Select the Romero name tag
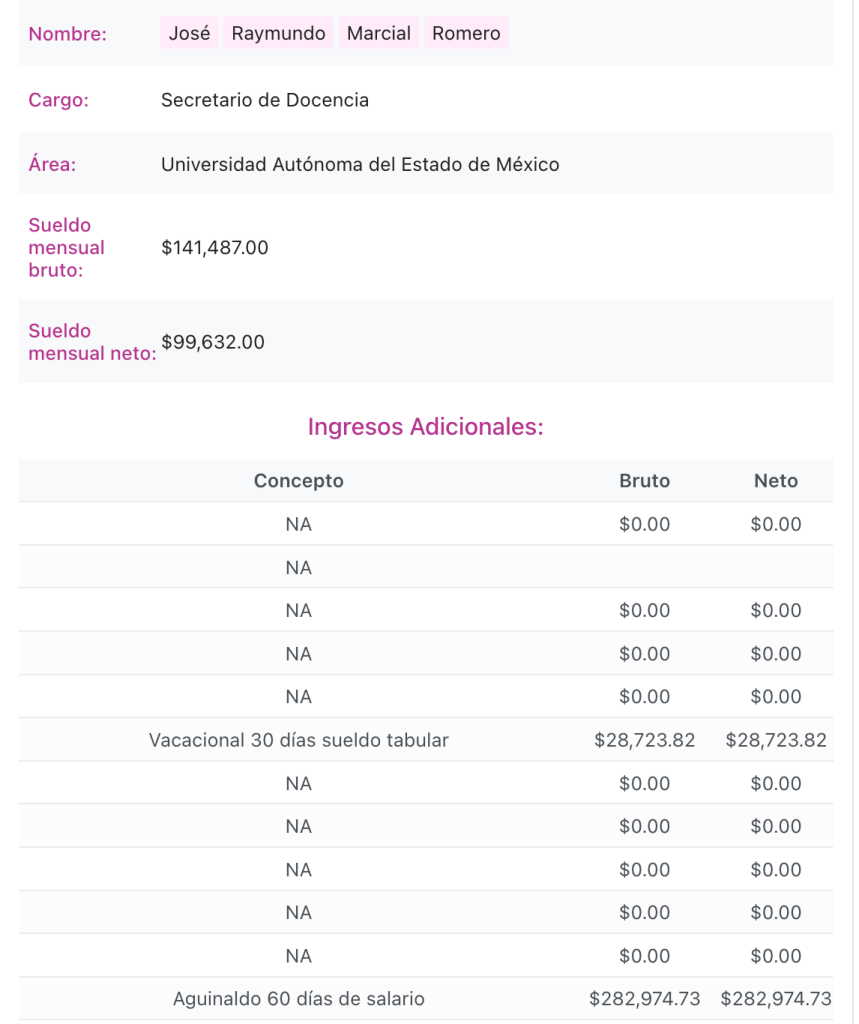Viewport: 859px width, 1024px height. coord(466,33)
